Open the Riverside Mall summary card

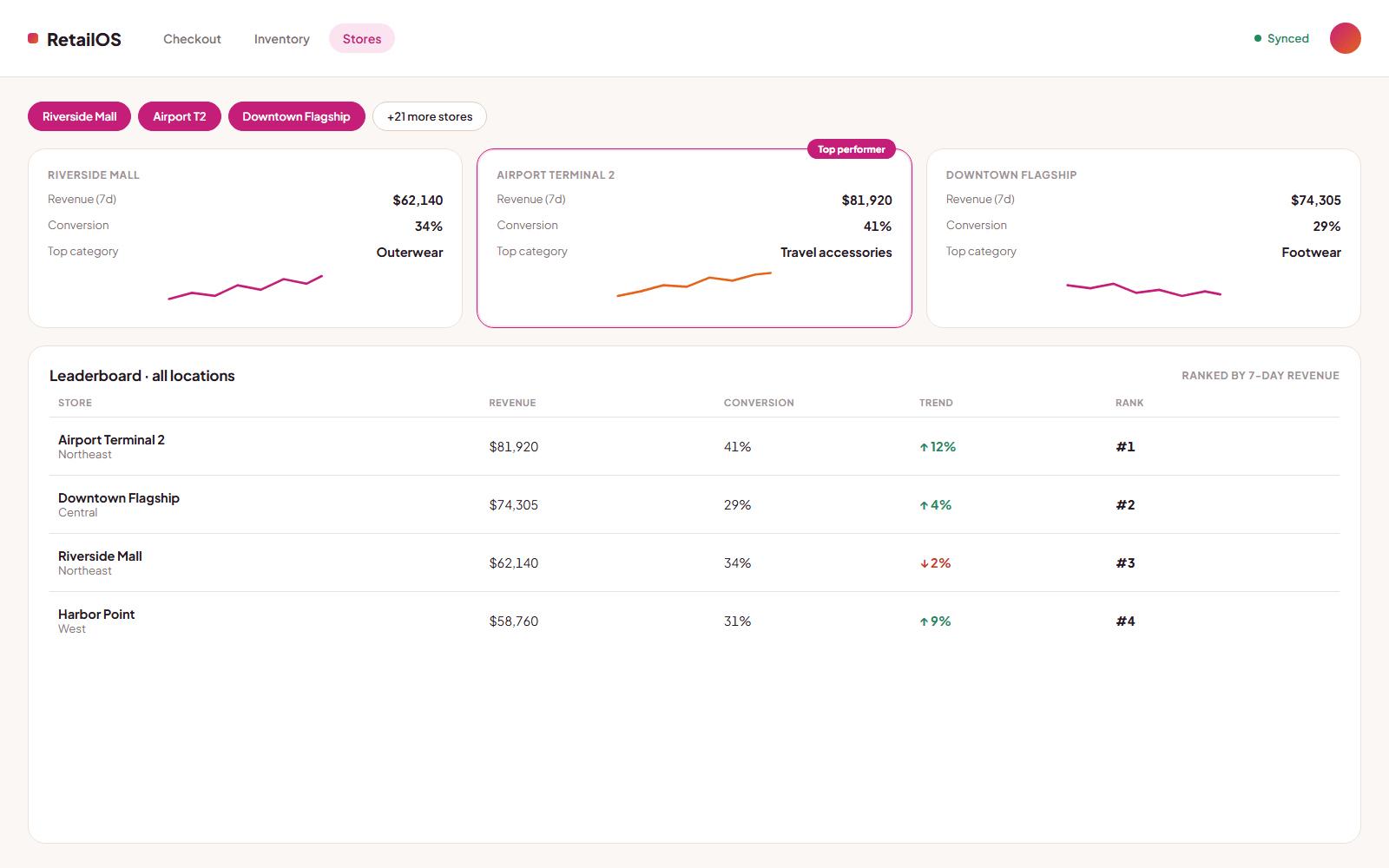pos(245,238)
